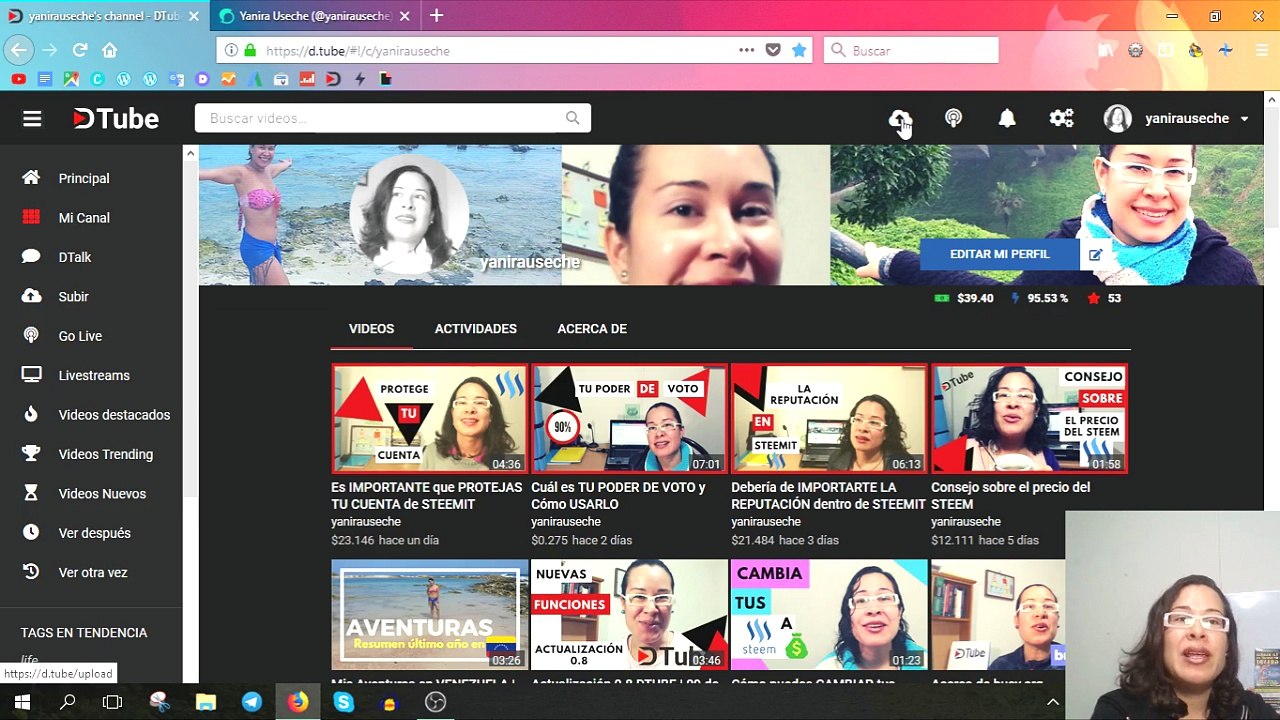Viewport: 1280px width, 720px height.
Task: Click Firefox Buscar search box
Action: coord(911,51)
